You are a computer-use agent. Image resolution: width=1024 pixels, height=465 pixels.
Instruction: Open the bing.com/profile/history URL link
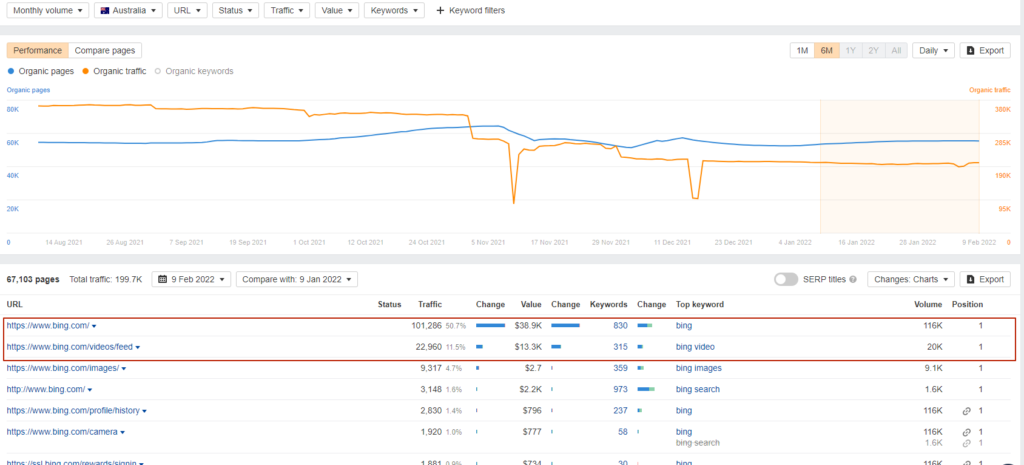[x=73, y=411]
